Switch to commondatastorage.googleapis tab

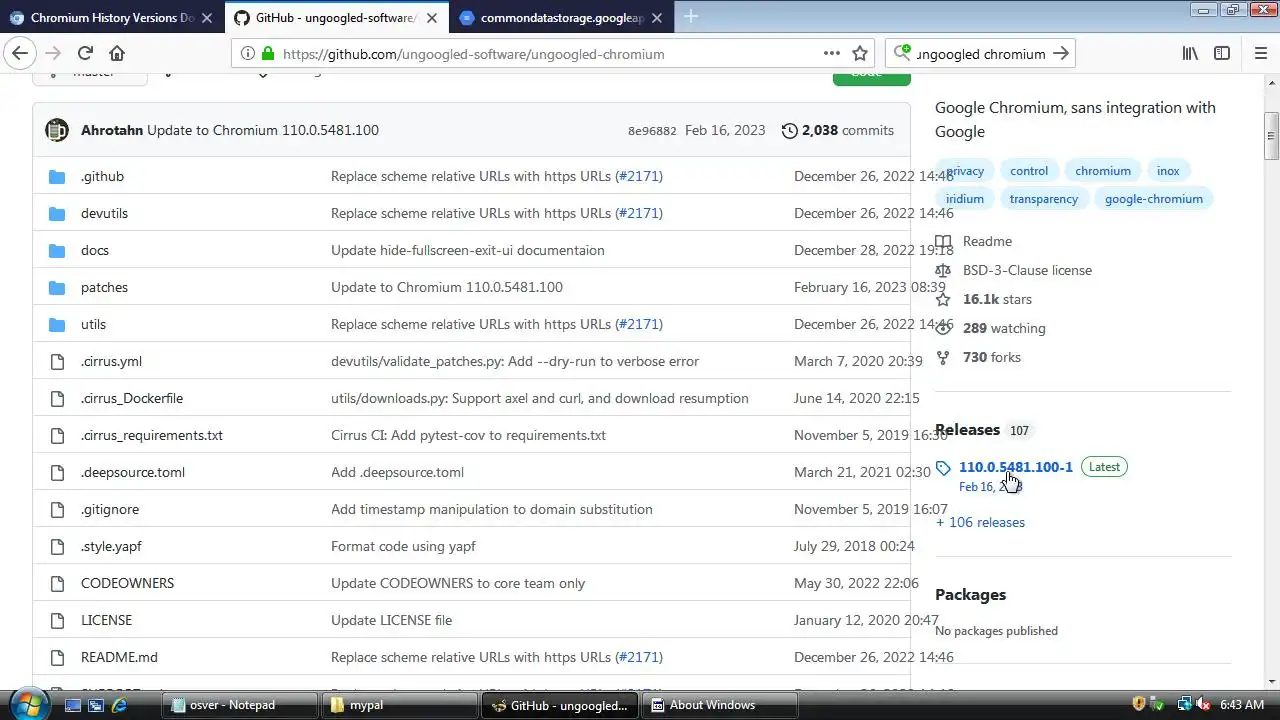click(x=562, y=17)
